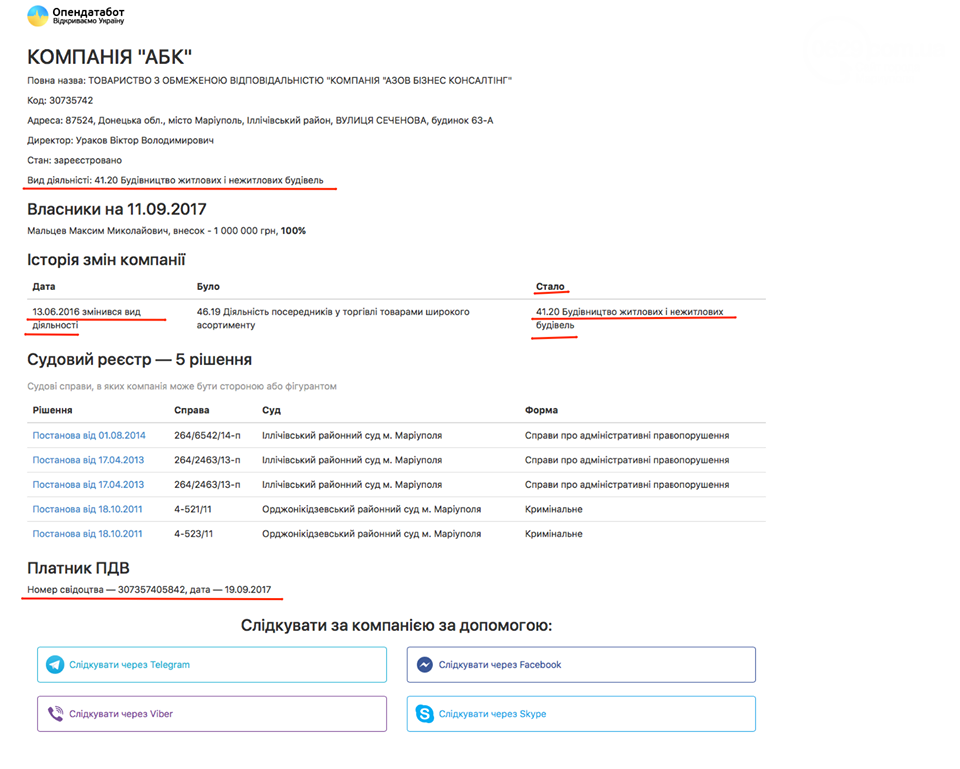Viewport: 960px width, 769px height.
Task: Click Платник ПДВ heading
Action: coord(78,568)
